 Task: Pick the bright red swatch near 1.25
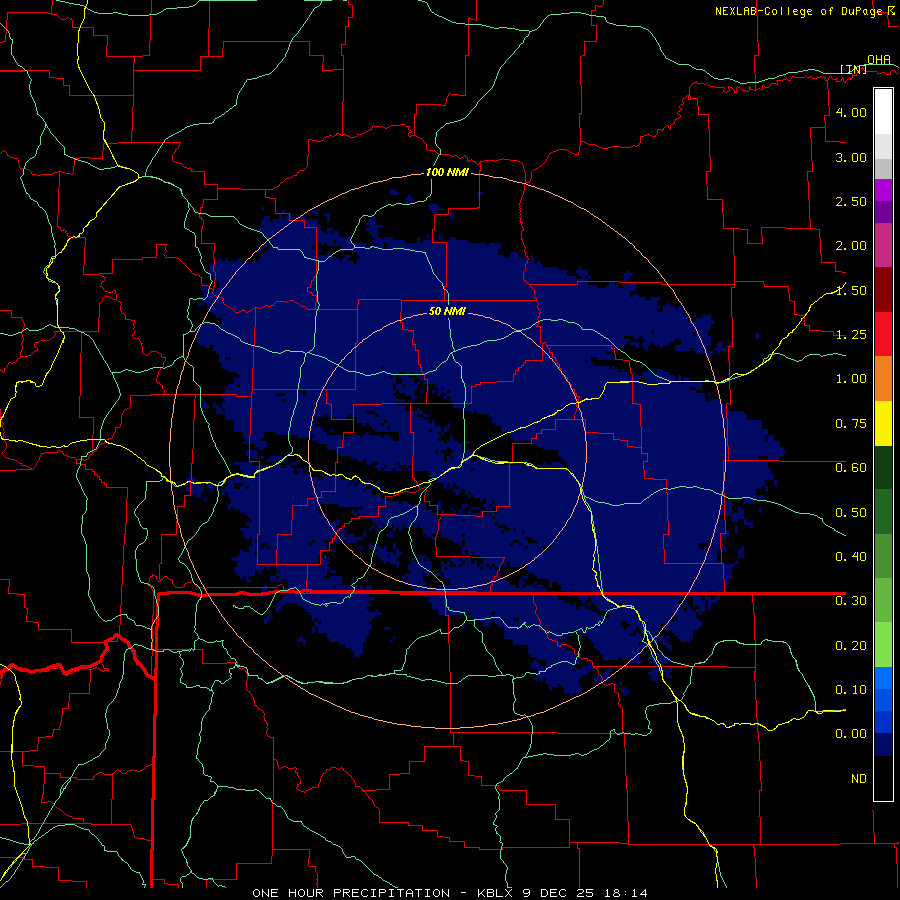[x=883, y=334]
